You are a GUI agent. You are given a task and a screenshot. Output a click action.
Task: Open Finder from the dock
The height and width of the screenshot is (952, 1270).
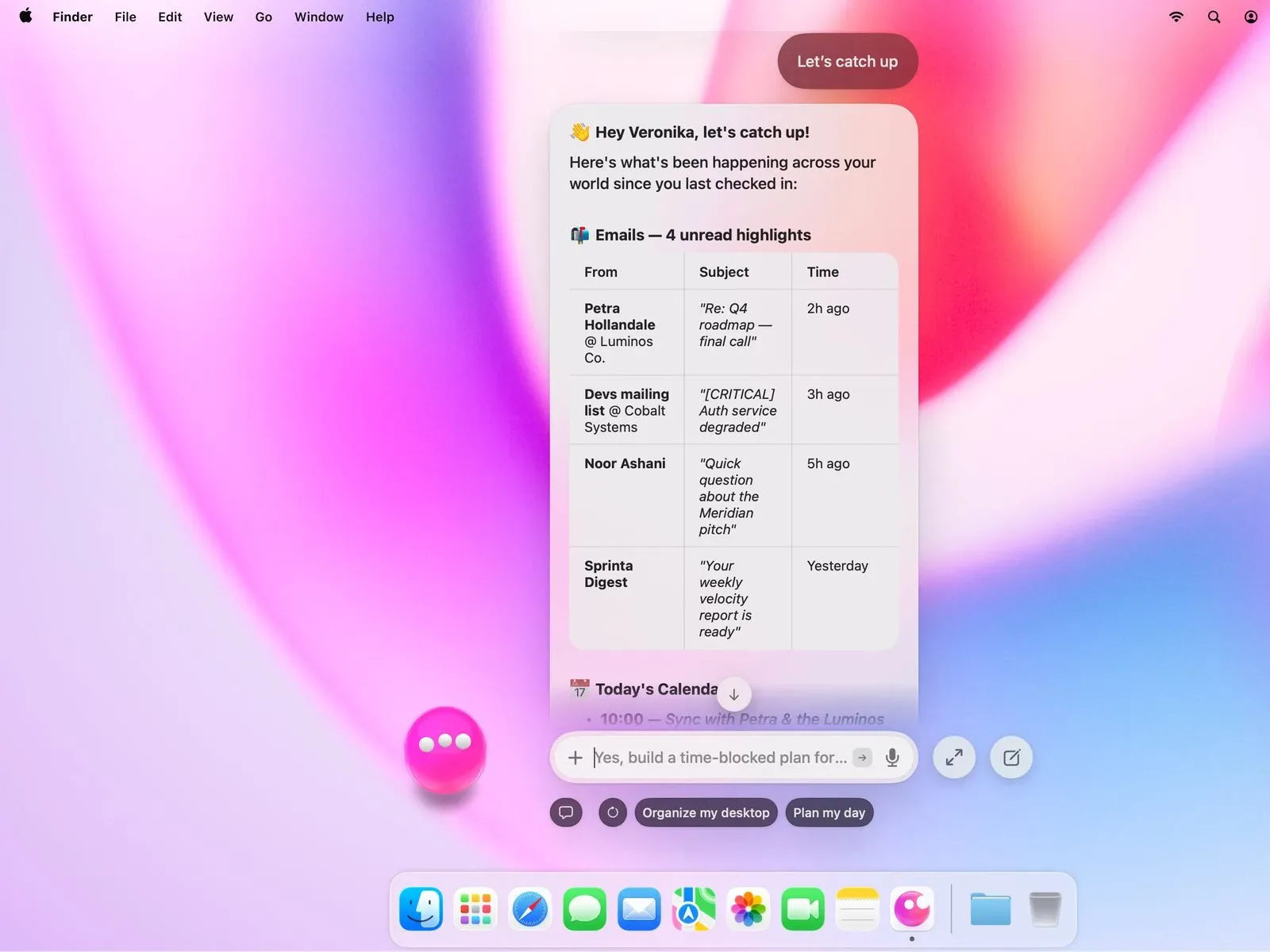tap(421, 909)
